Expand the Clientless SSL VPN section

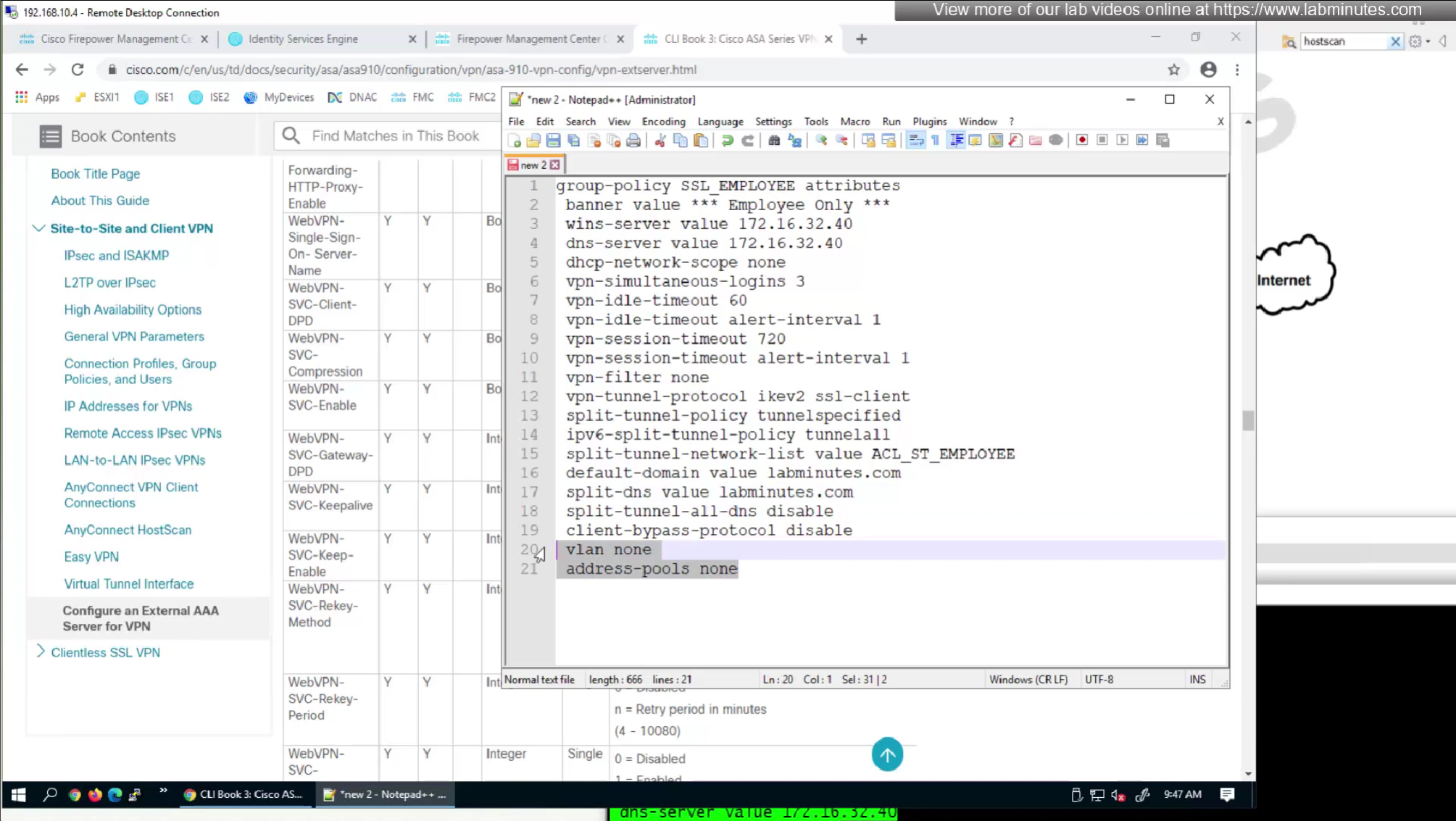coord(41,652)
